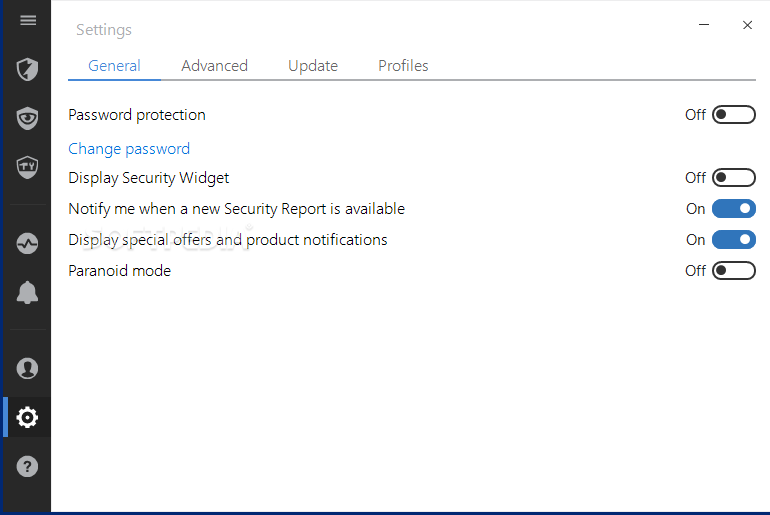The height and width of the screenshot is (515, 770).
Task: Switch to the Advanced tab
Action: [215, 66]
